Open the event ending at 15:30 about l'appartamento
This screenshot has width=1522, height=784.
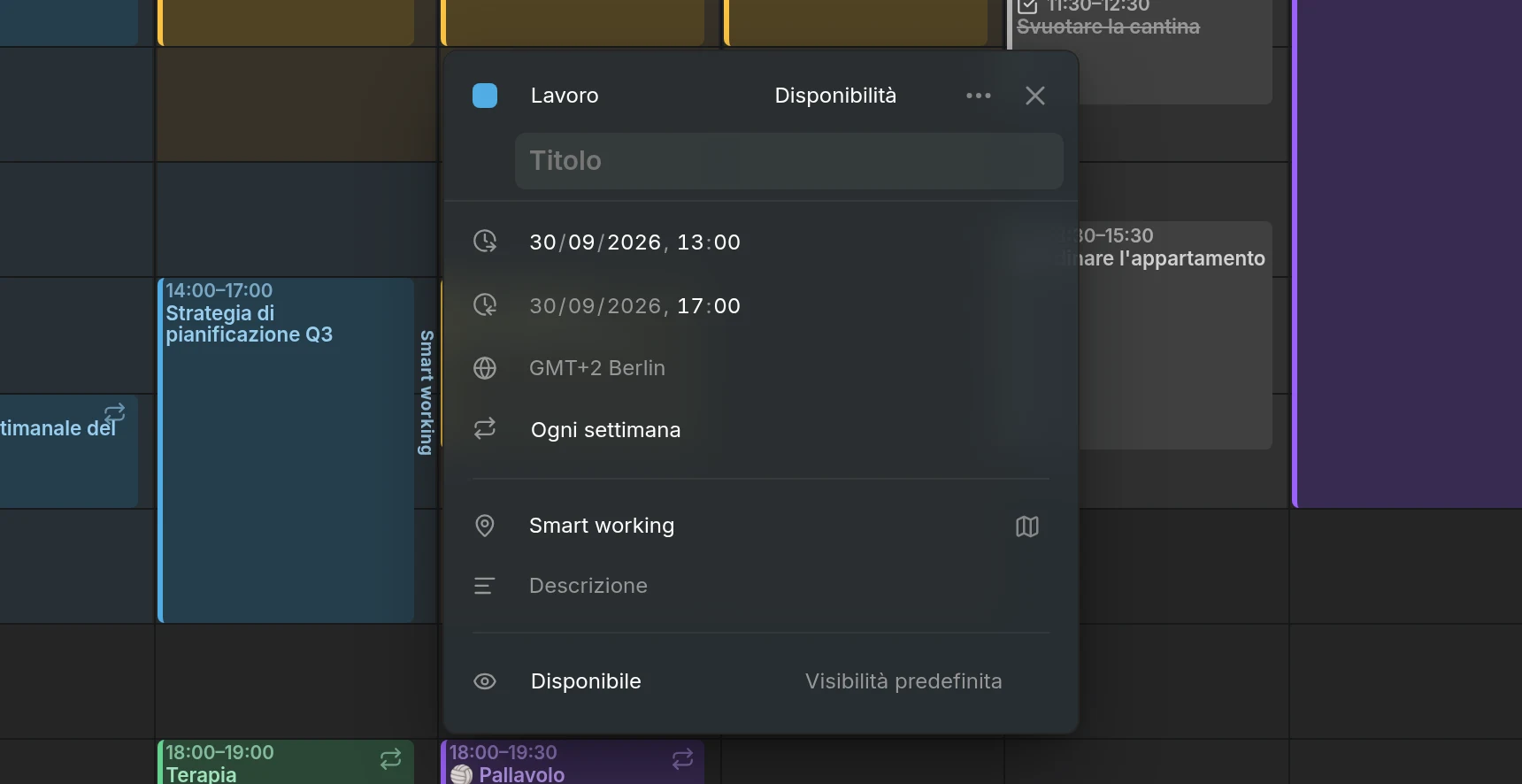click(x=1175, y=335)
